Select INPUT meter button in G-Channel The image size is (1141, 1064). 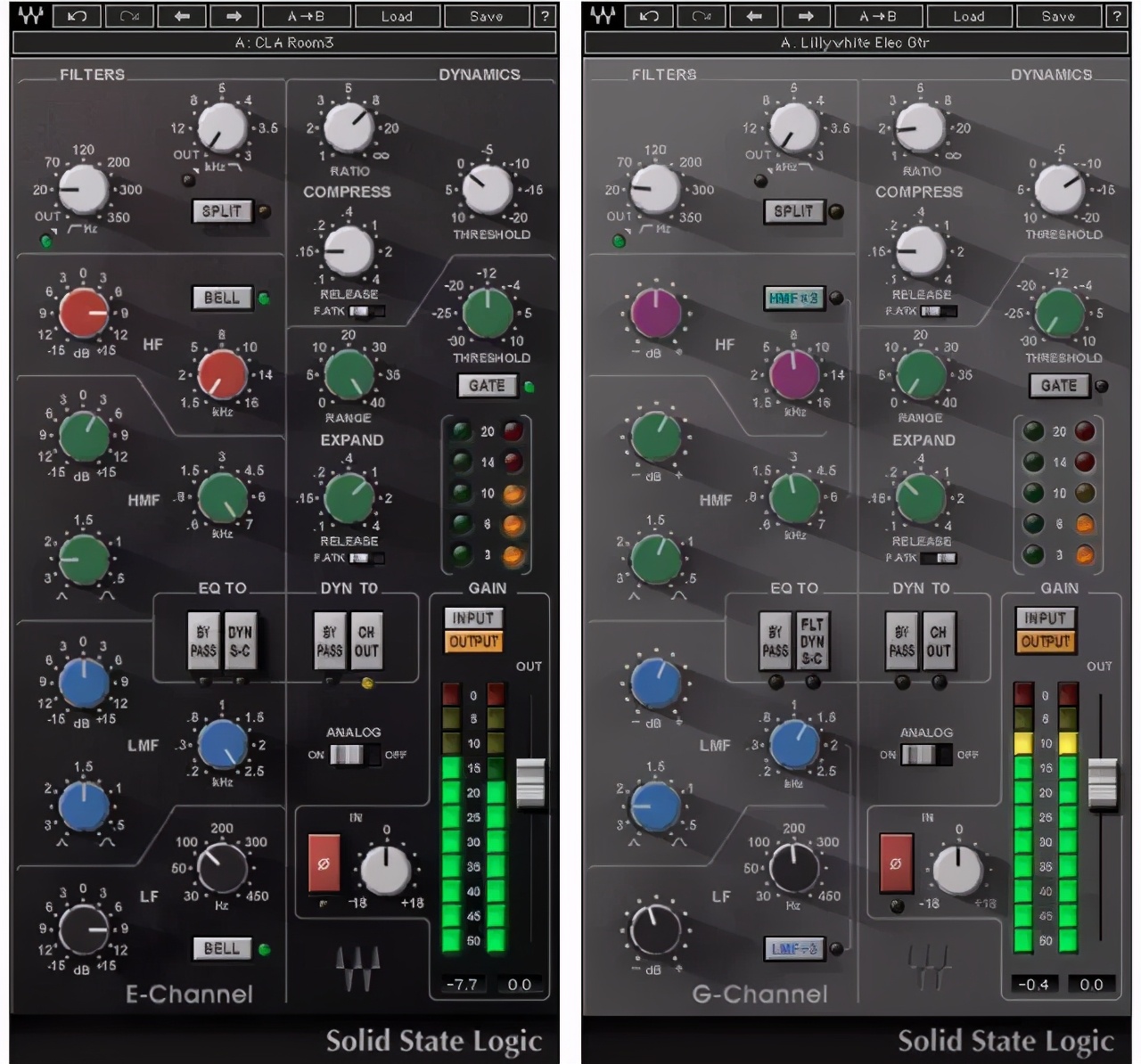coord(1046,618)
